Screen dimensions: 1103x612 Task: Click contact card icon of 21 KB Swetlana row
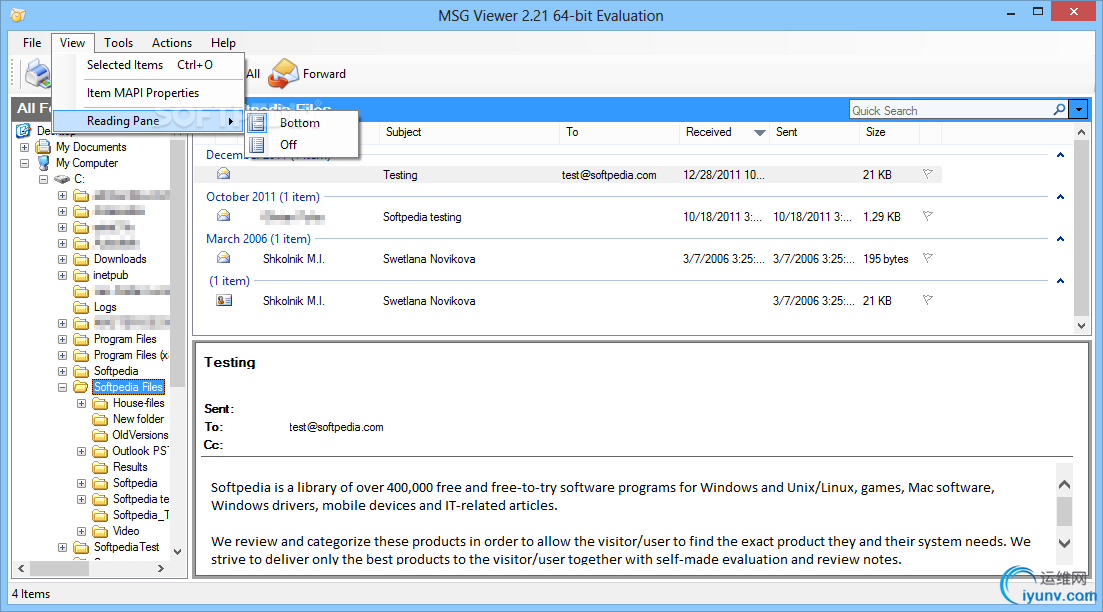pyautogui.click(x=224, y=300)
